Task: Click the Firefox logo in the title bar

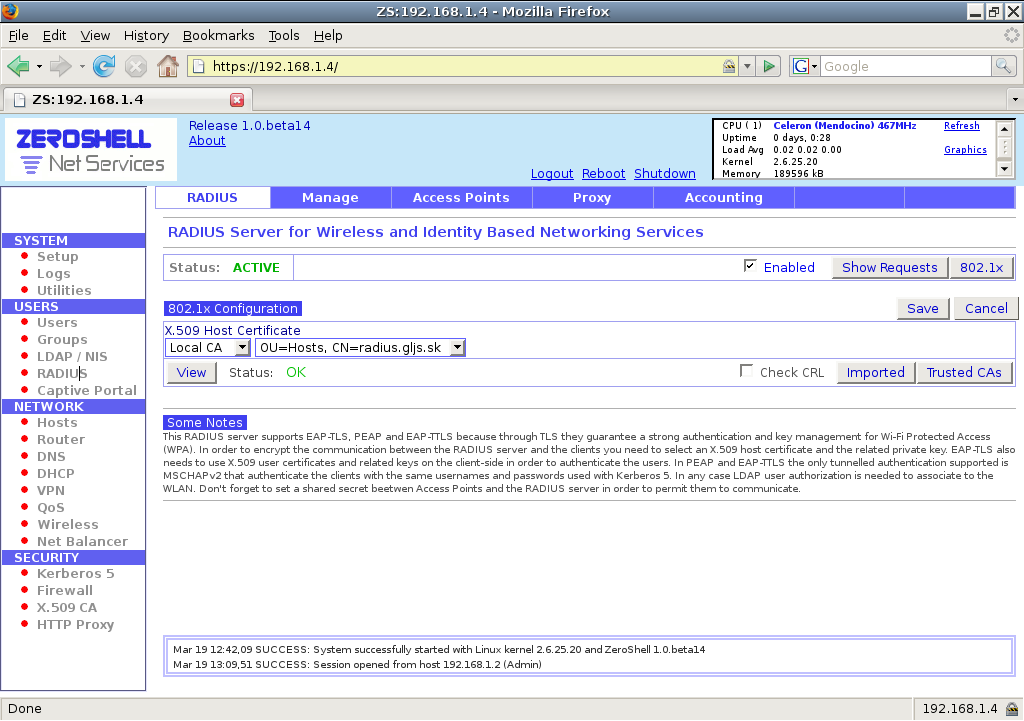Action: point(10,11)
